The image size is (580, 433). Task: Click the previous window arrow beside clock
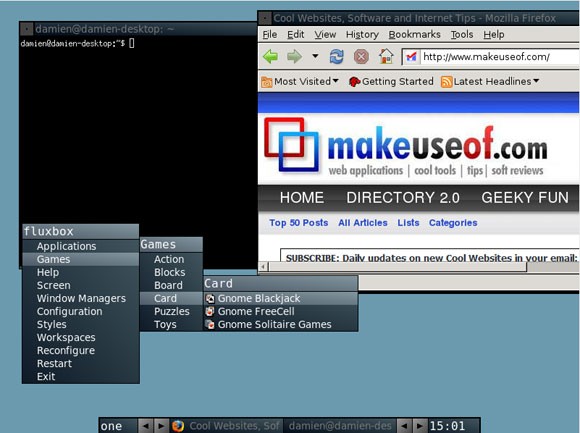tap(404, 426)
